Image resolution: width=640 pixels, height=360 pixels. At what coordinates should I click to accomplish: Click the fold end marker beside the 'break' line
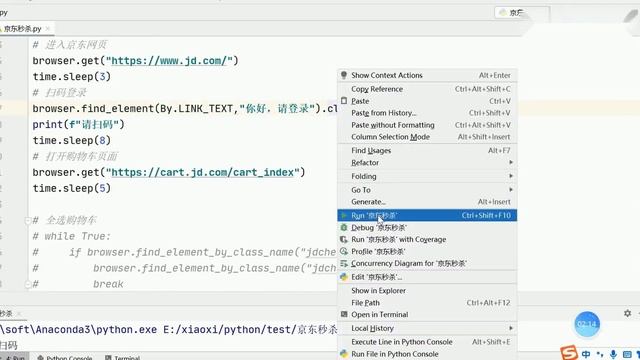point(28,284)
